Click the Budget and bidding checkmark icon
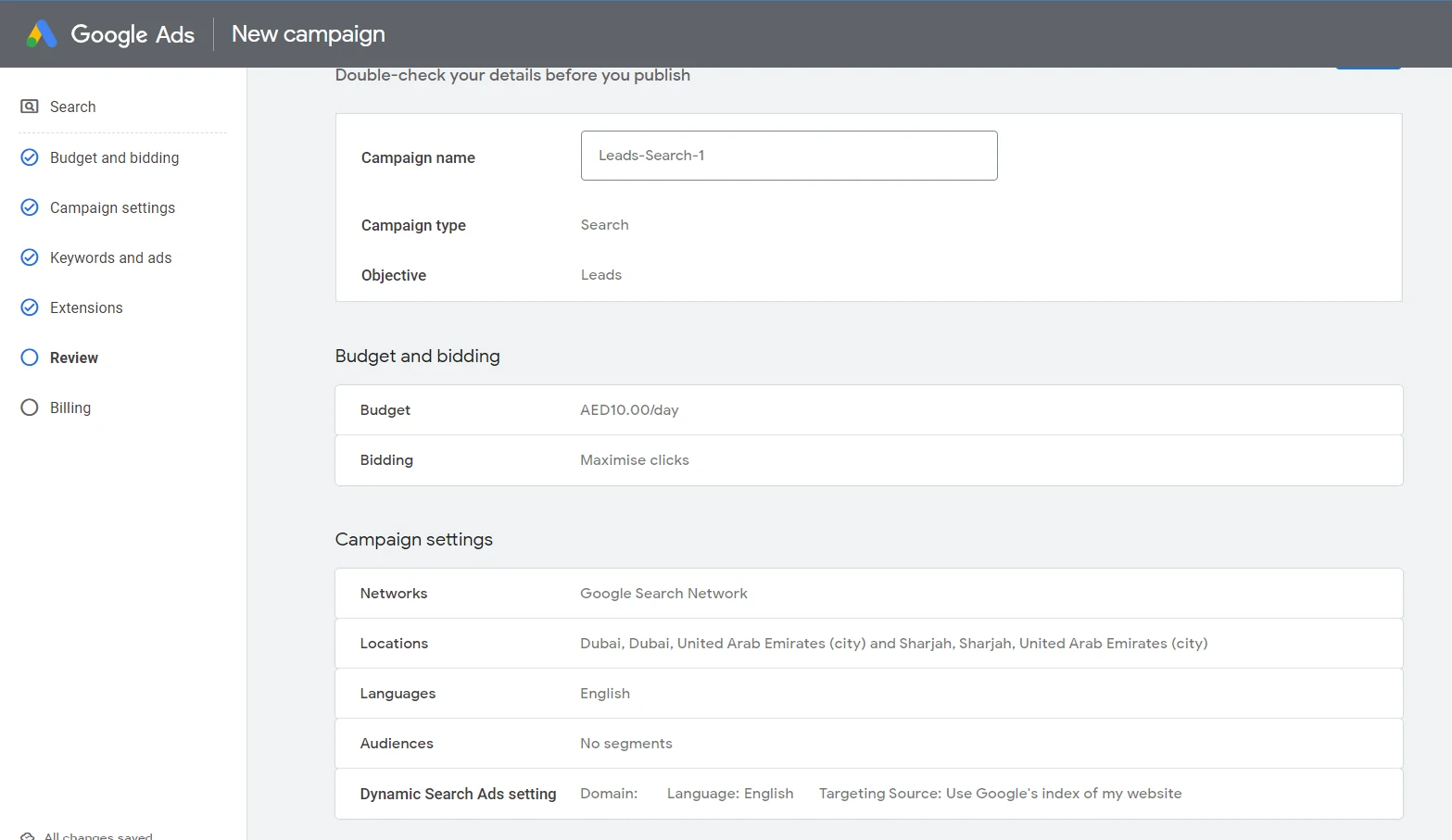 click(30, 157)
